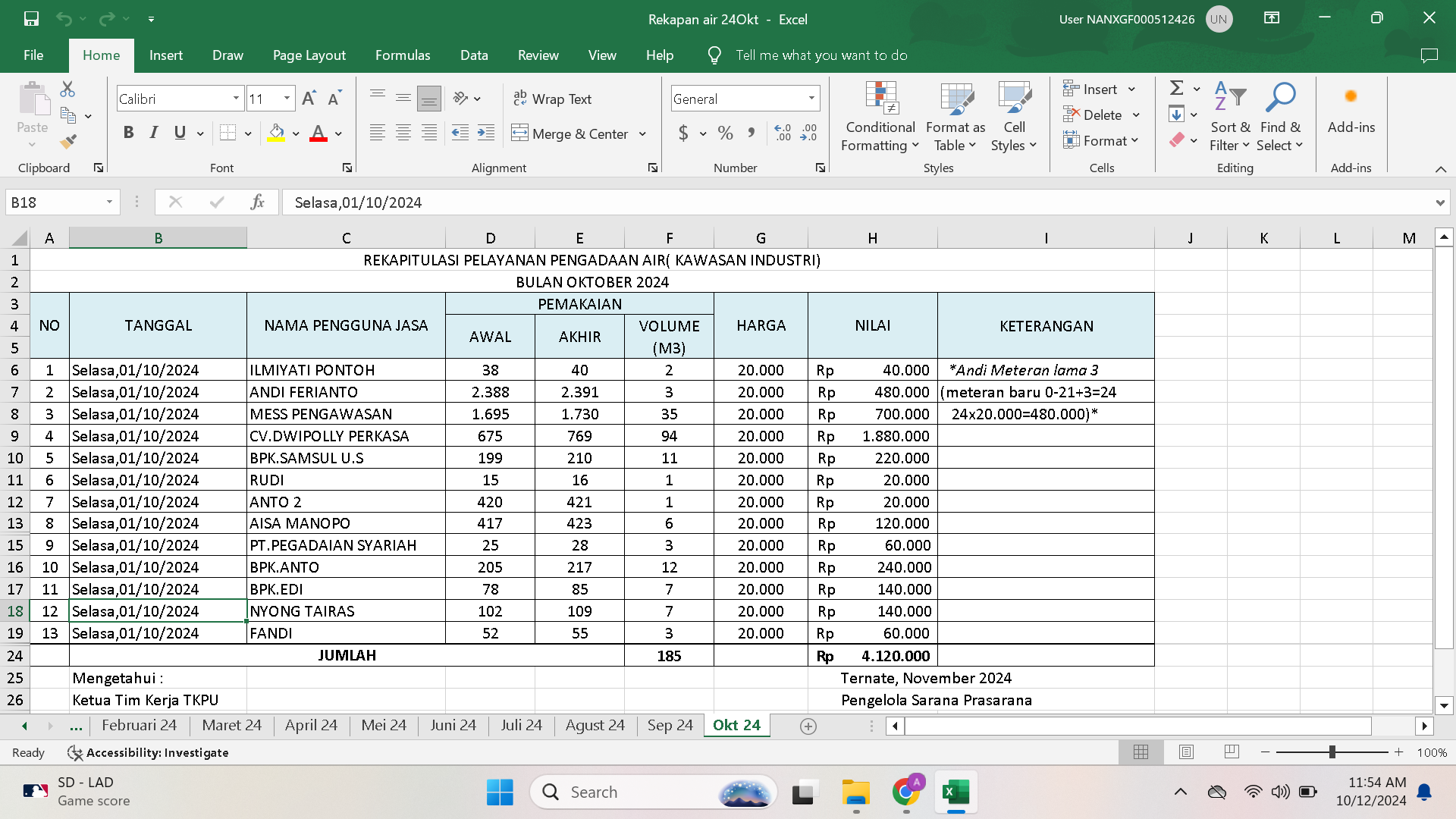Click the Add-ins icon

(x=1351, y=108)
